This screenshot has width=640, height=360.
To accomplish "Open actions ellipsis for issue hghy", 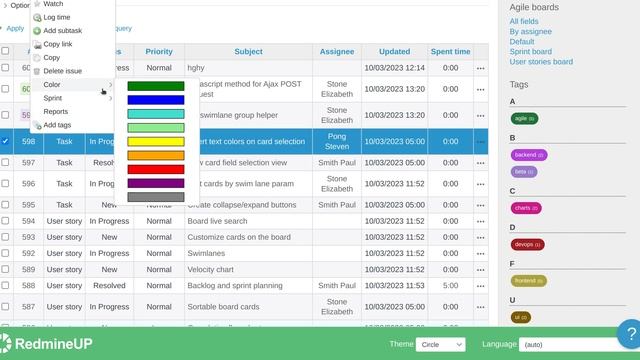I will point(480,68).
